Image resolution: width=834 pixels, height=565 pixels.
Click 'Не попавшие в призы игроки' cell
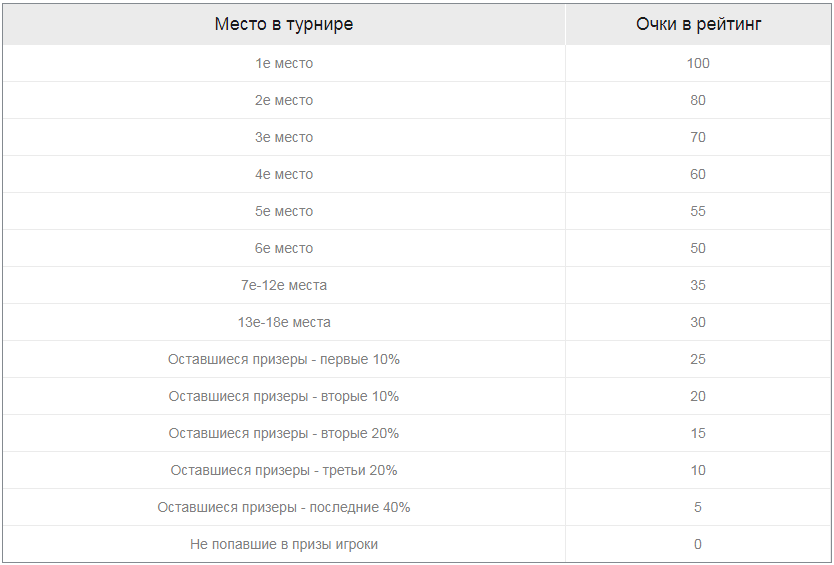(x=284, y=544)
